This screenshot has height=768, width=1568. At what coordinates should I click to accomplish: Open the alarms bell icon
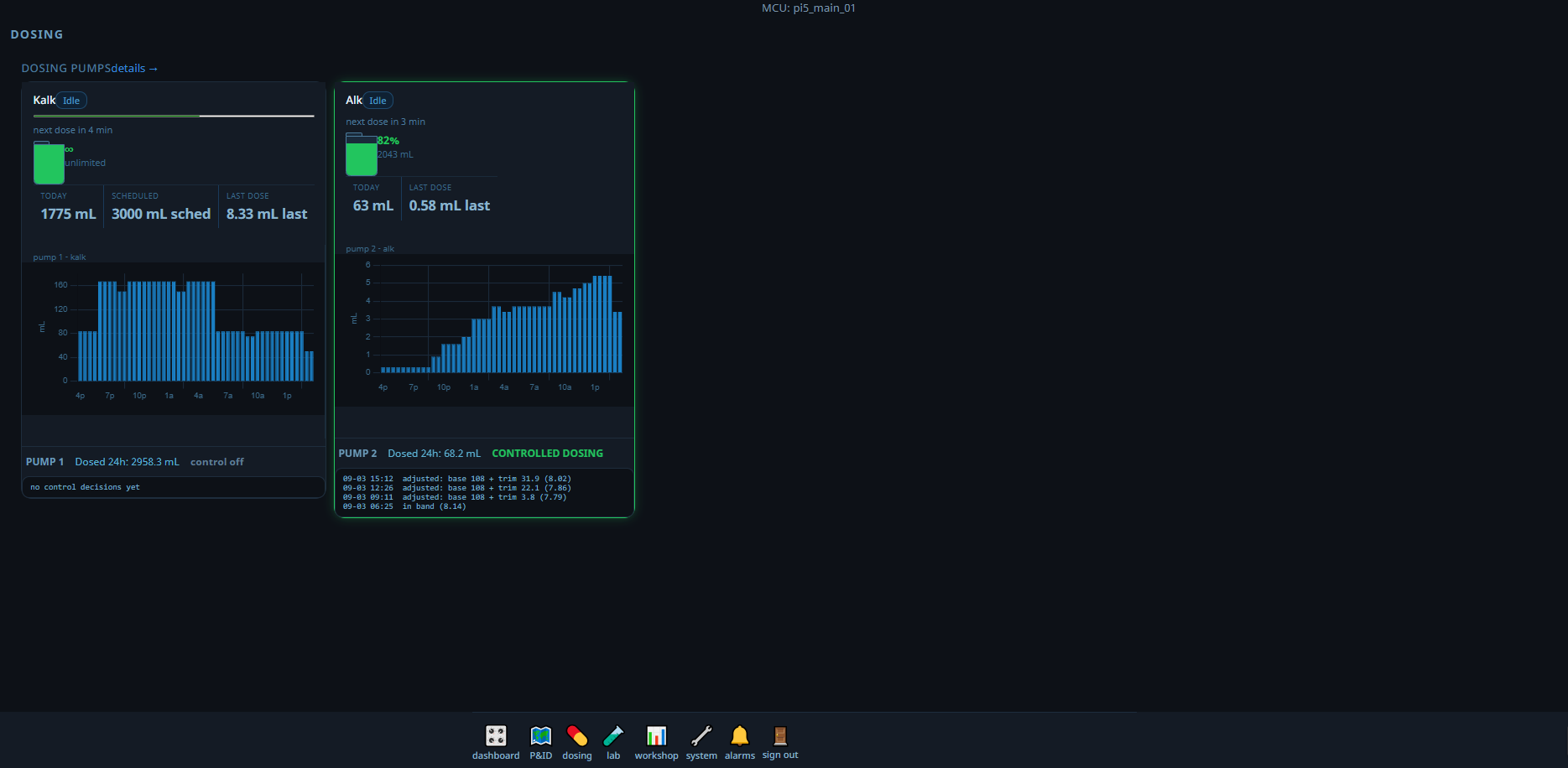pos(739,735)
